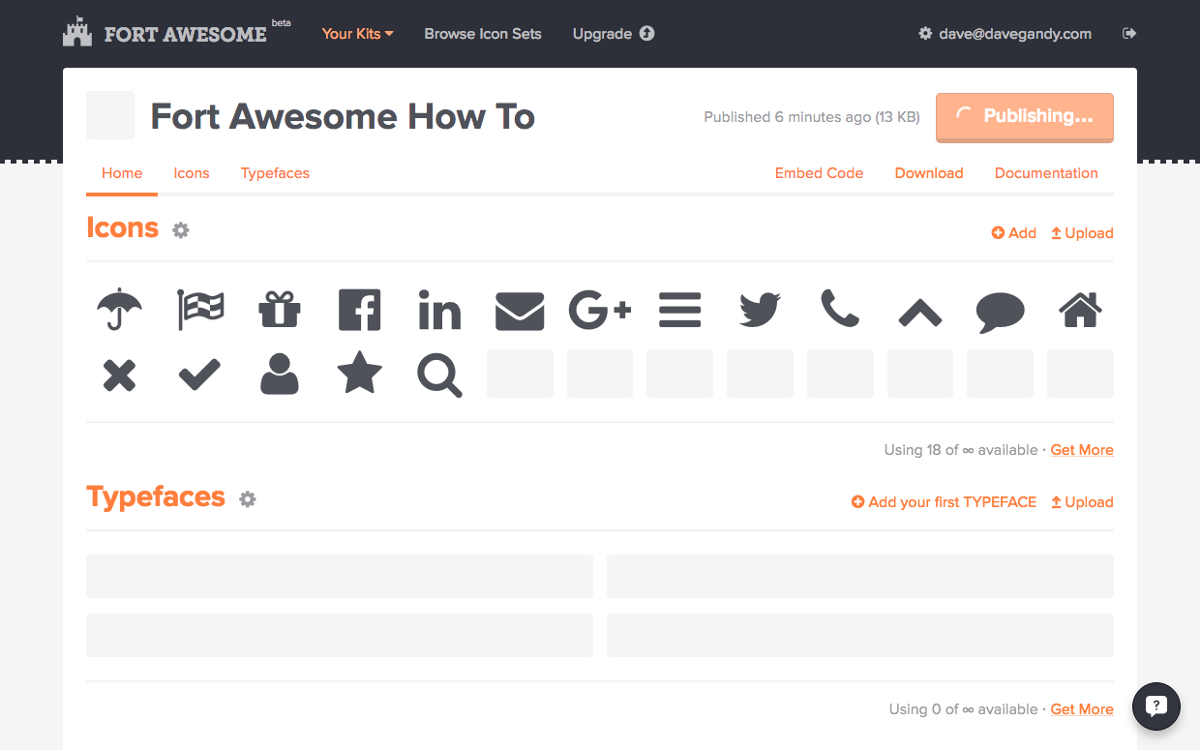
Task: Click the Icons section settings gear
Action: pos(181,230)
